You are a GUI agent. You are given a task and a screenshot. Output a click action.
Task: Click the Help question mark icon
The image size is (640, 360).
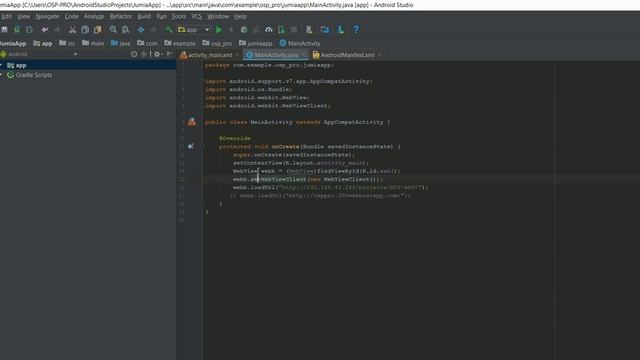(356, 29)
